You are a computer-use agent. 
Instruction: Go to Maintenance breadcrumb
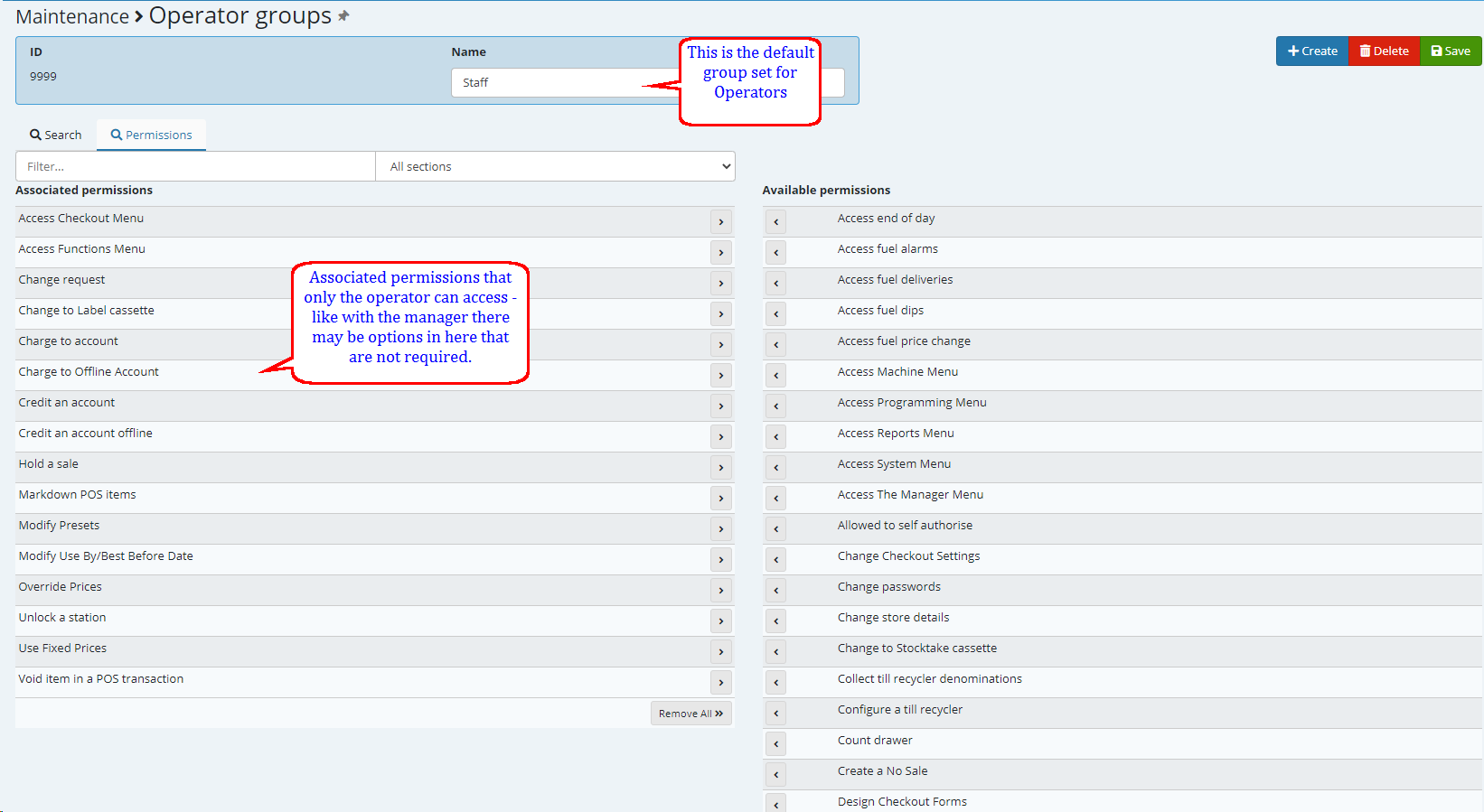click(x=72, y=17)
